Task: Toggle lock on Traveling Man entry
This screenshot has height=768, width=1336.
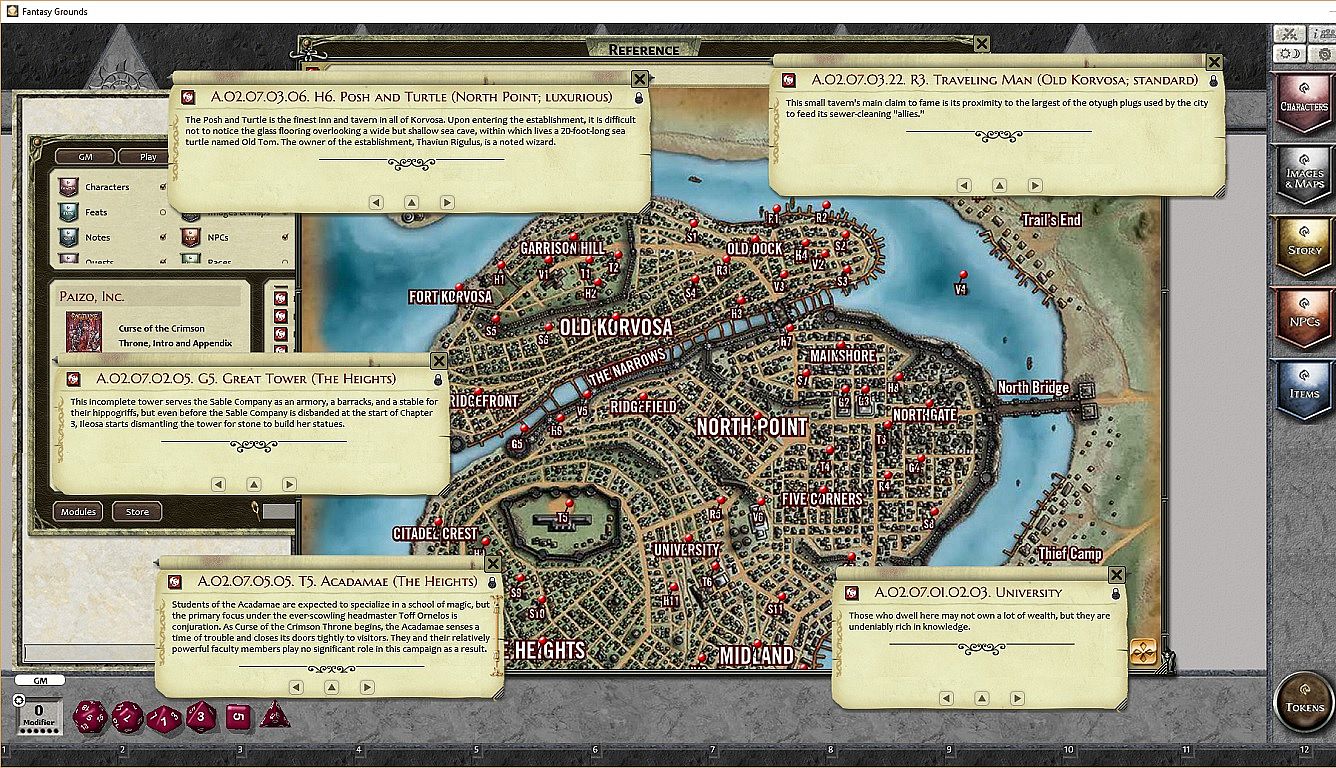Action: [x=1214, y=81]
